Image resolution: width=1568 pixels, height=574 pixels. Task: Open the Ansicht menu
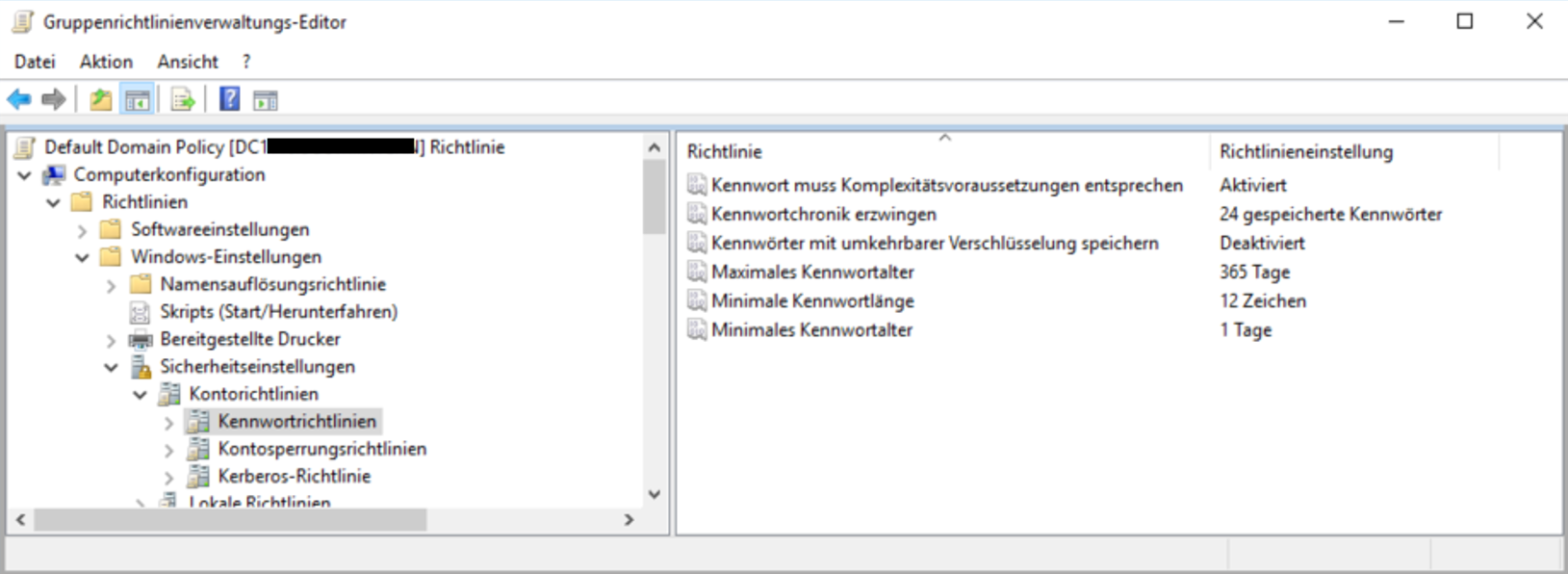click(188, 62)
